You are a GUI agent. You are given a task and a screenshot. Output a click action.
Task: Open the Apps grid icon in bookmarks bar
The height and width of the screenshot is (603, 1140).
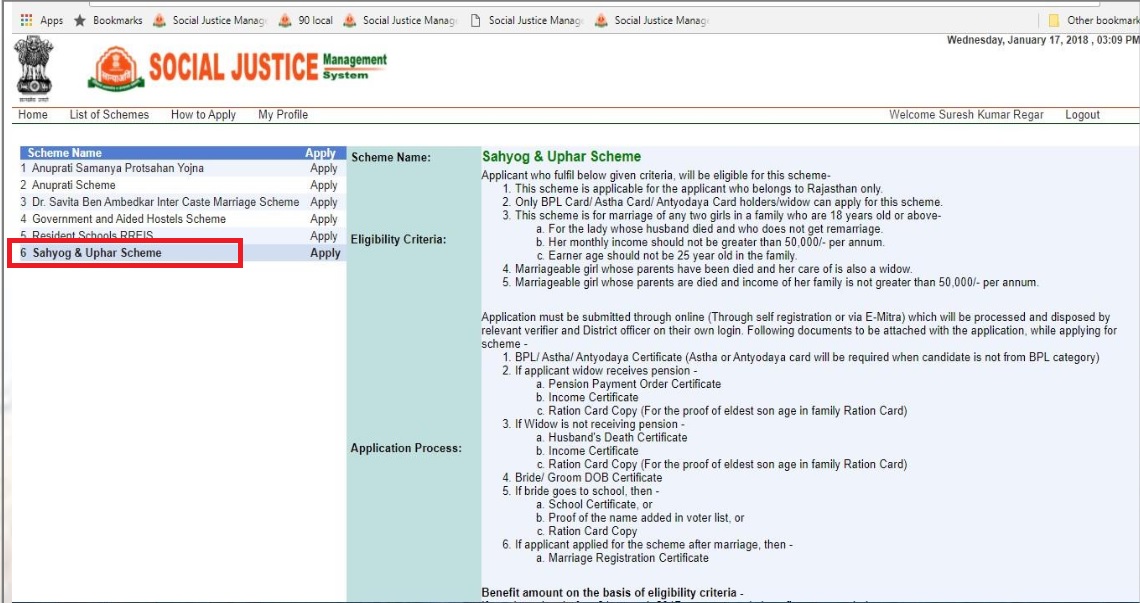click(x=27, y=20)
